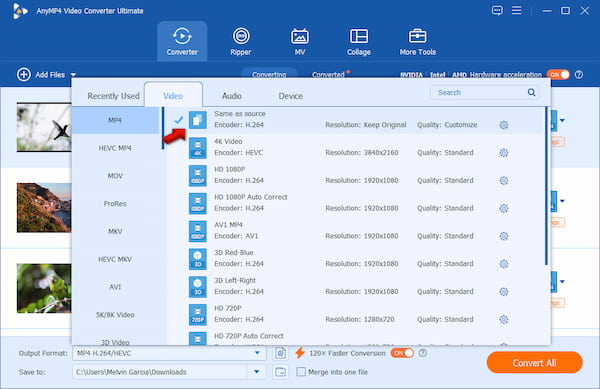This screenshot has height=389, width=600.
Task: Select the AV1 MP4 format icon
Action: pos(197,231)
